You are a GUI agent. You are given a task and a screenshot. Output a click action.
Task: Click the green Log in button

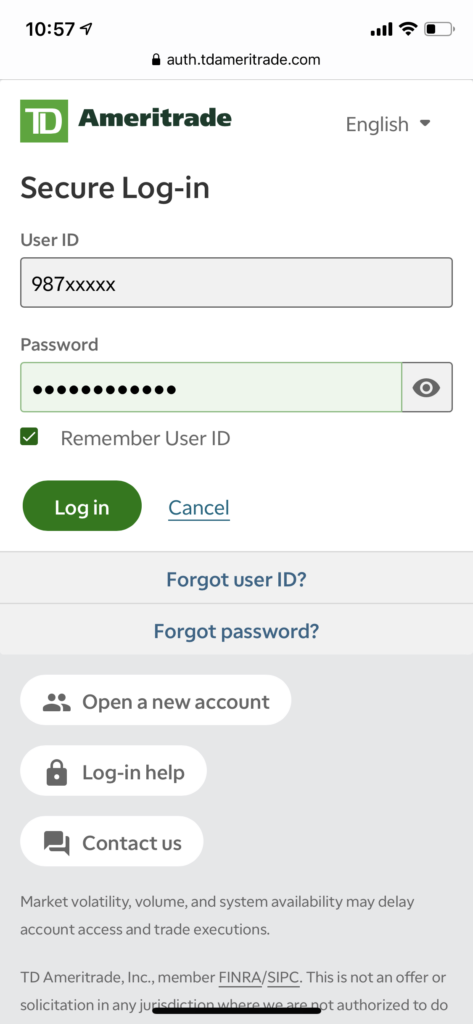pyautogui.click(x=82, y=507)
